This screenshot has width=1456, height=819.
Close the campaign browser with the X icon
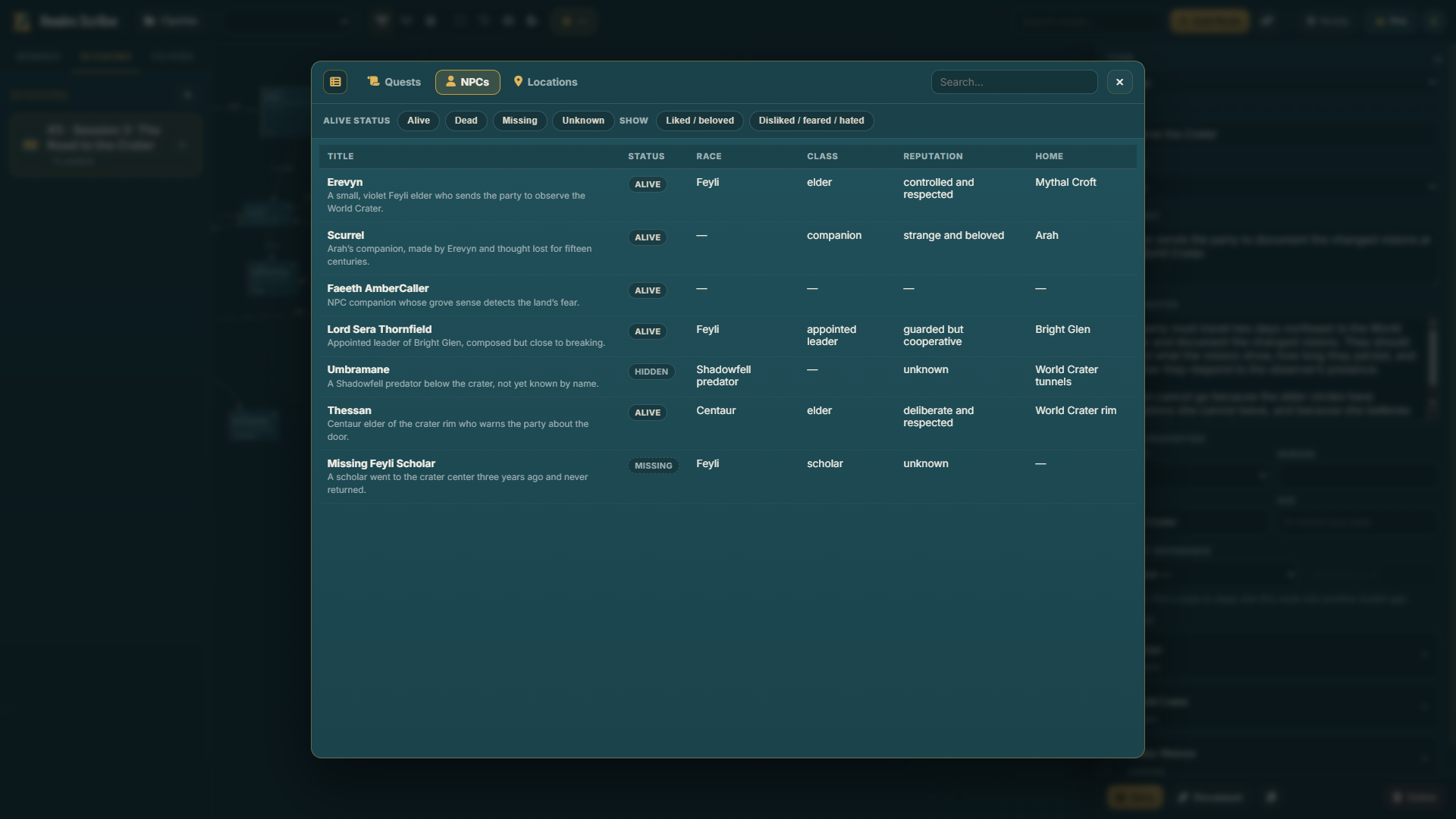tap(1120, 81)
